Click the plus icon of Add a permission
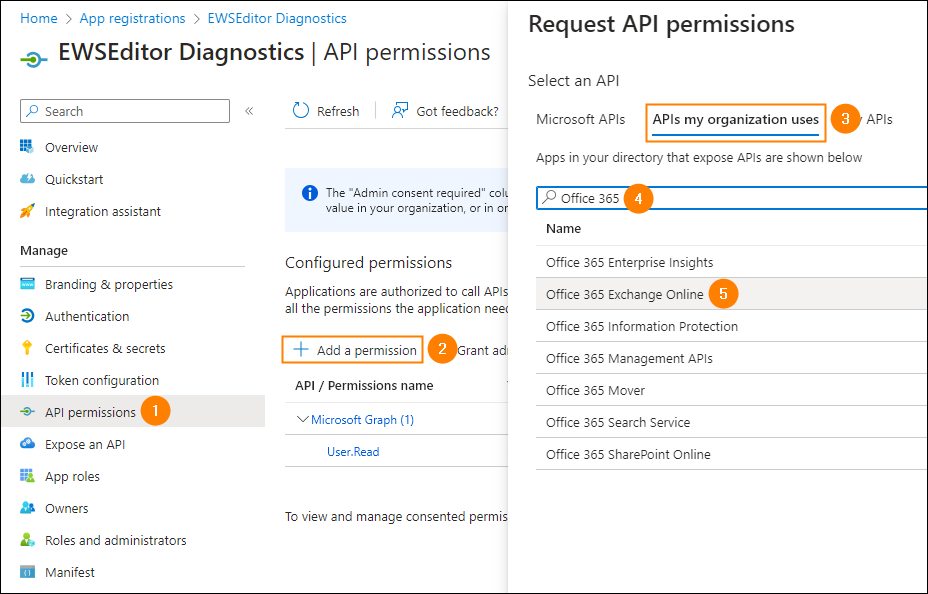This screenshot has width=928, height=594. (301, 349)
